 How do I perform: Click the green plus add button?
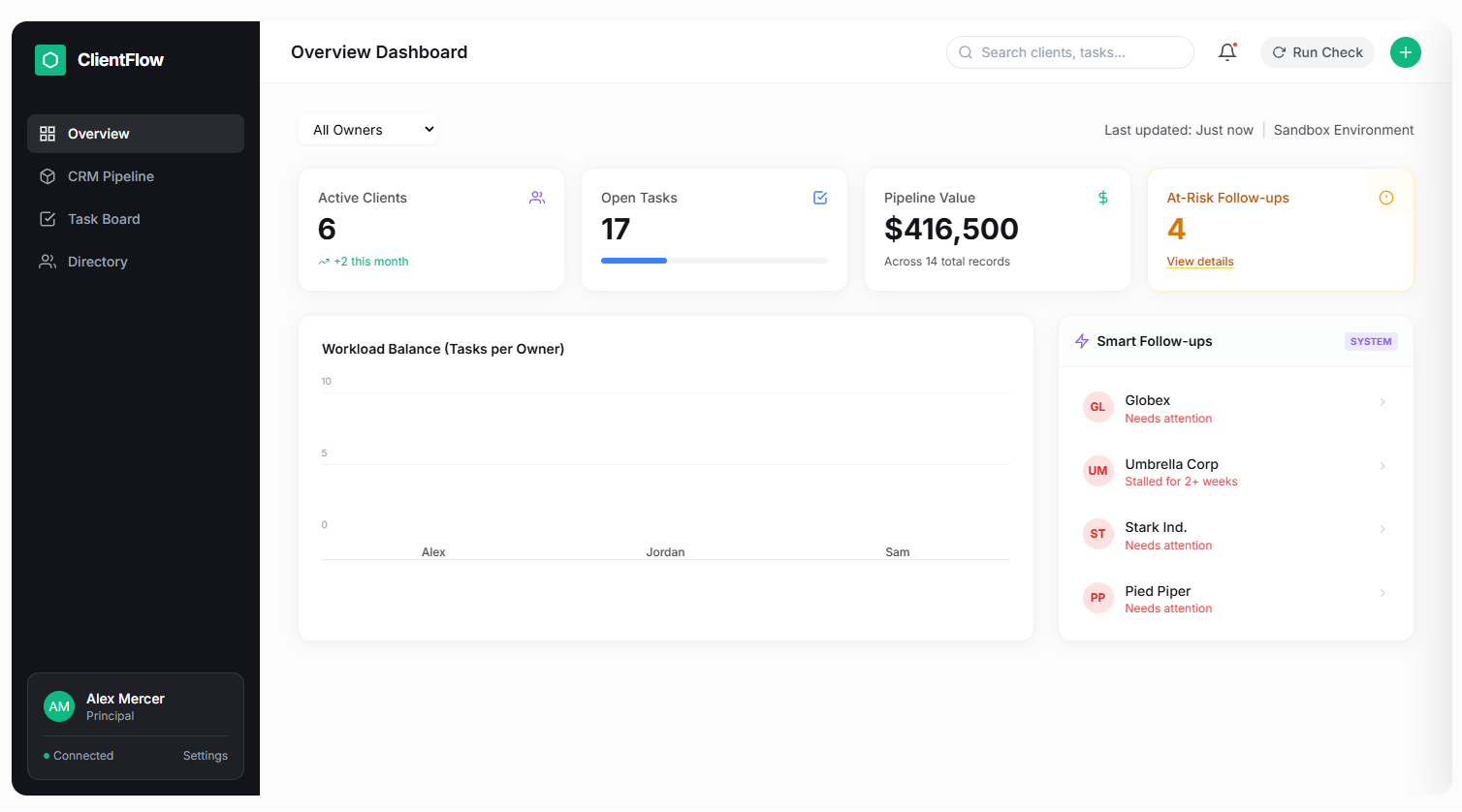coord(1406,52)
